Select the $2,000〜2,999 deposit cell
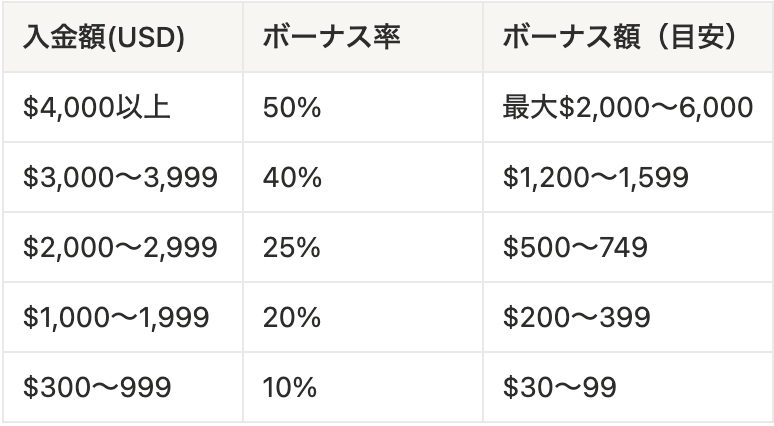 click(x=121, y=247)
